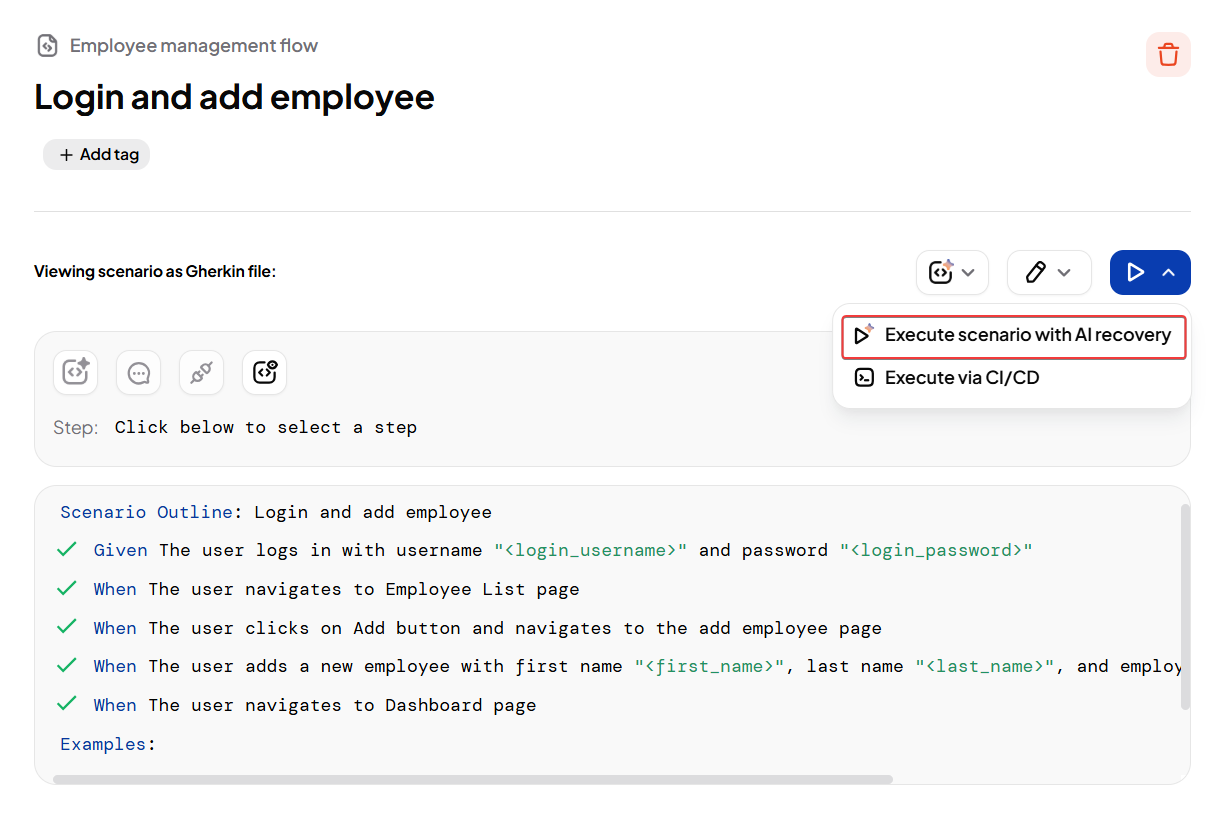The image size is (1227, 824).
Task: Select the adds a new employee step
Action: [x=637, y=667]
